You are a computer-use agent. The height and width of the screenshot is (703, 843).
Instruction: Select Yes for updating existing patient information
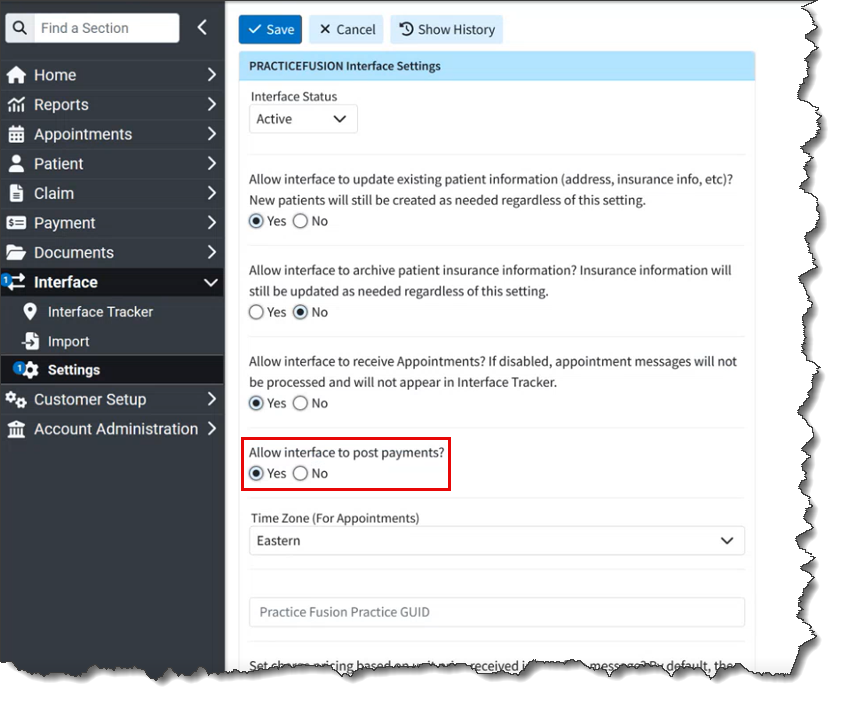(x=256, y=221)
